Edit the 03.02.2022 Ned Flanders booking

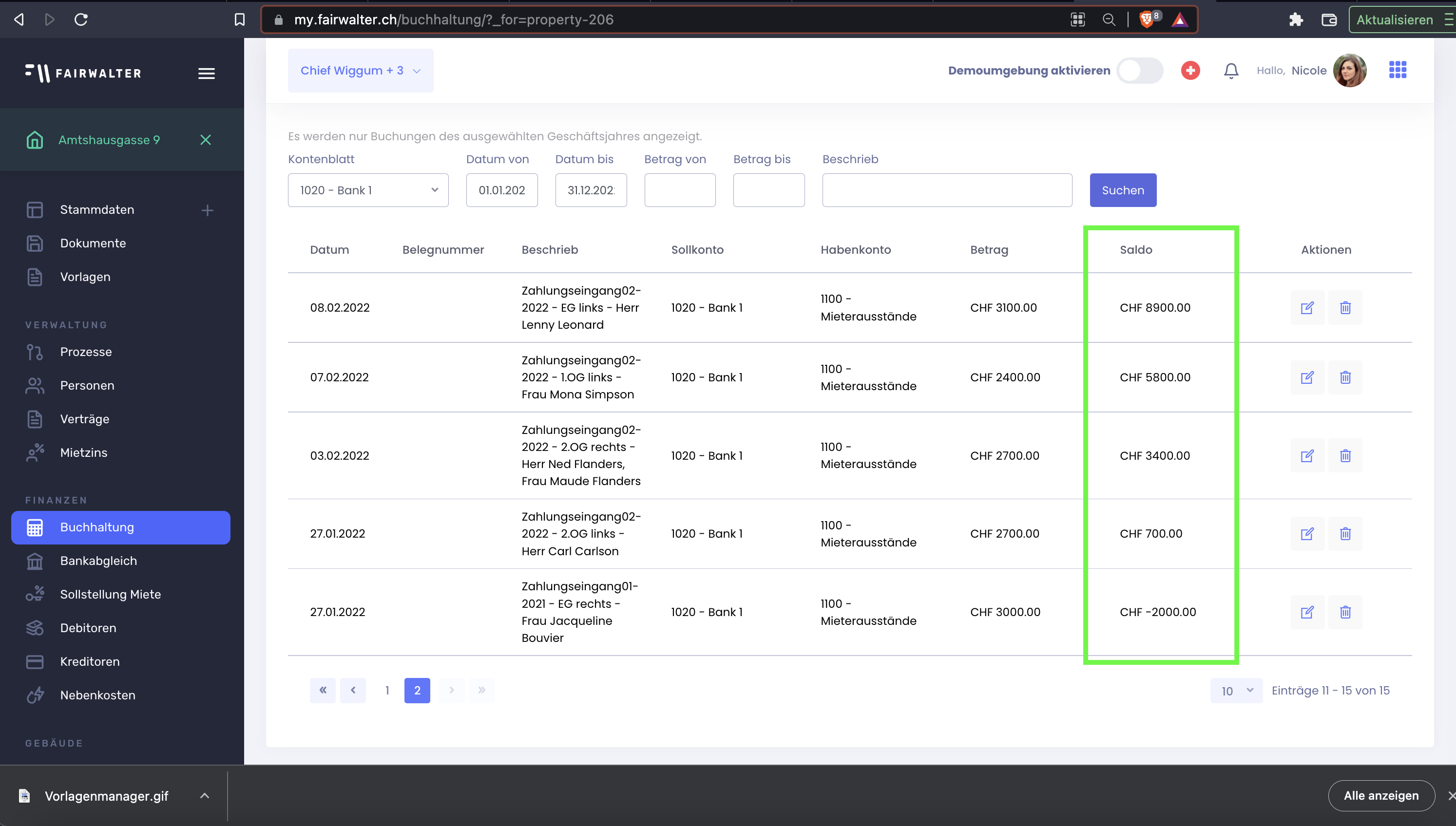[1307, 455]
